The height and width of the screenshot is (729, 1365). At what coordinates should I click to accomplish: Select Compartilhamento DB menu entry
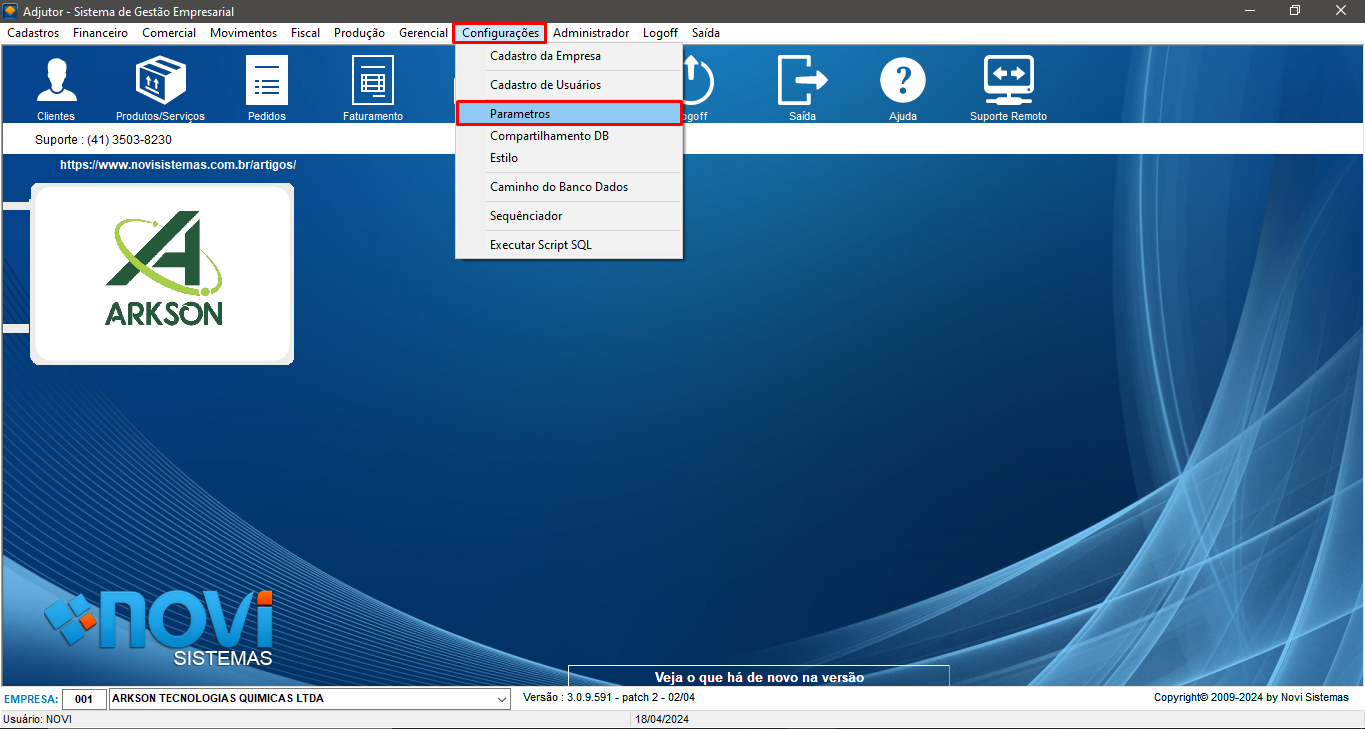click(569, 136)
